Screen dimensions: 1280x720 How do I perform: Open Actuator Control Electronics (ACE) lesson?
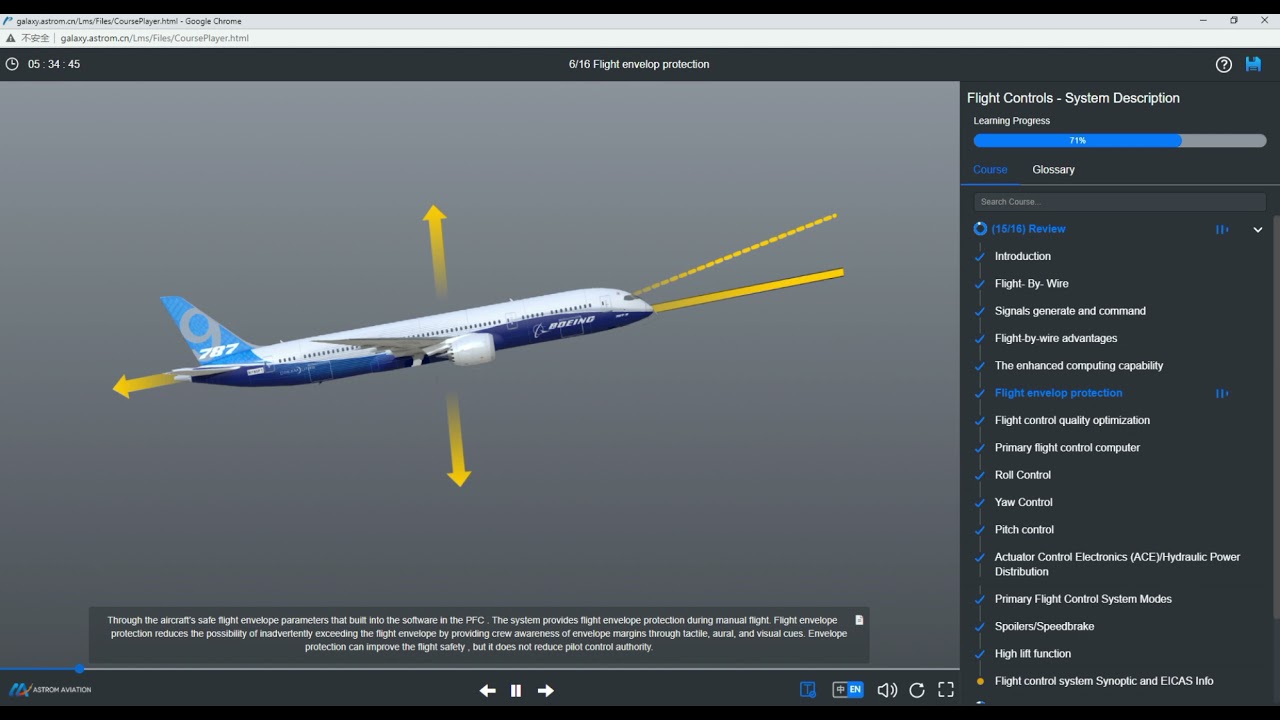tap(1117, 564)
